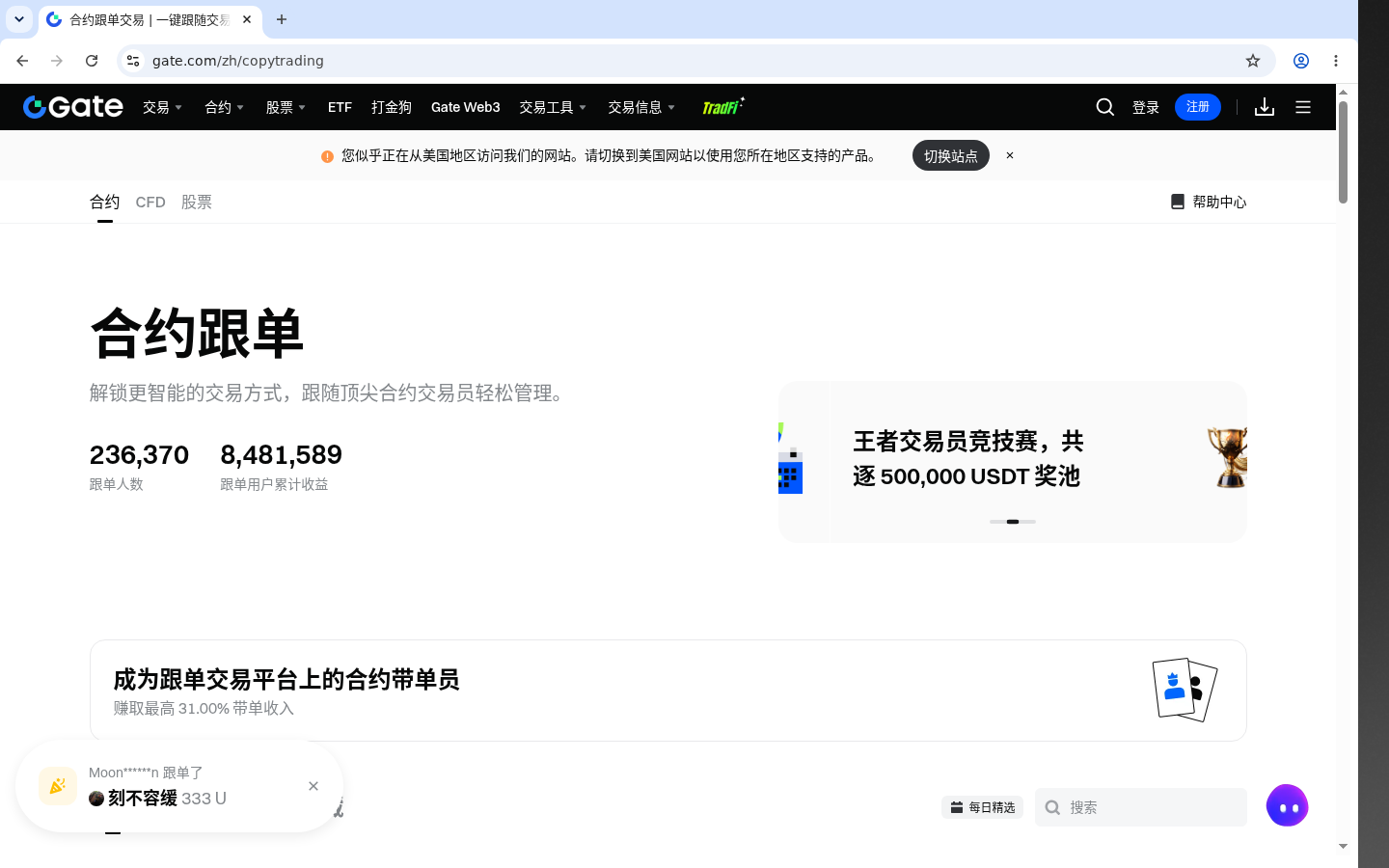Switch to the CFD tab
Viewport: 1389px width, 868px height.
tap(150, 202)
